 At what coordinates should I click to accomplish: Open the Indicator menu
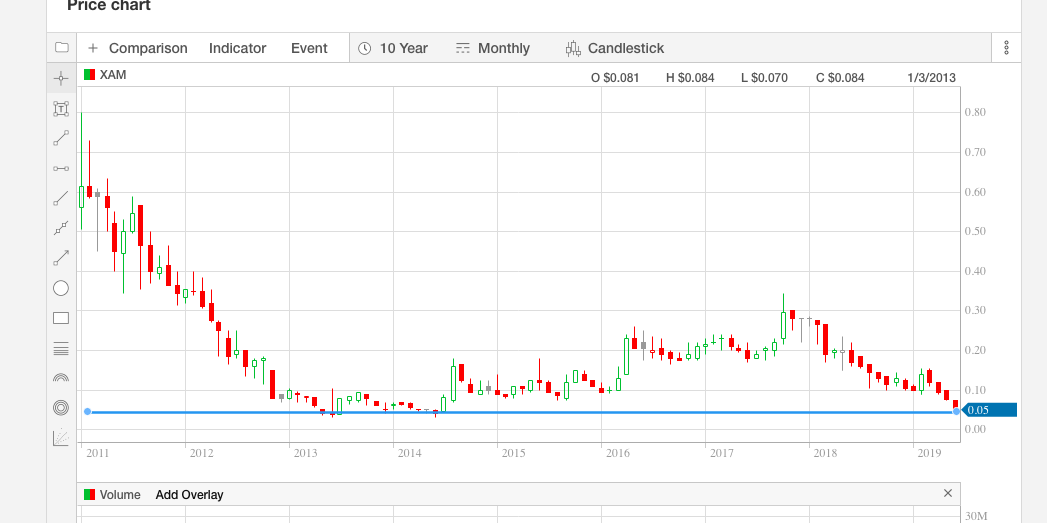(x=237, y=48)
